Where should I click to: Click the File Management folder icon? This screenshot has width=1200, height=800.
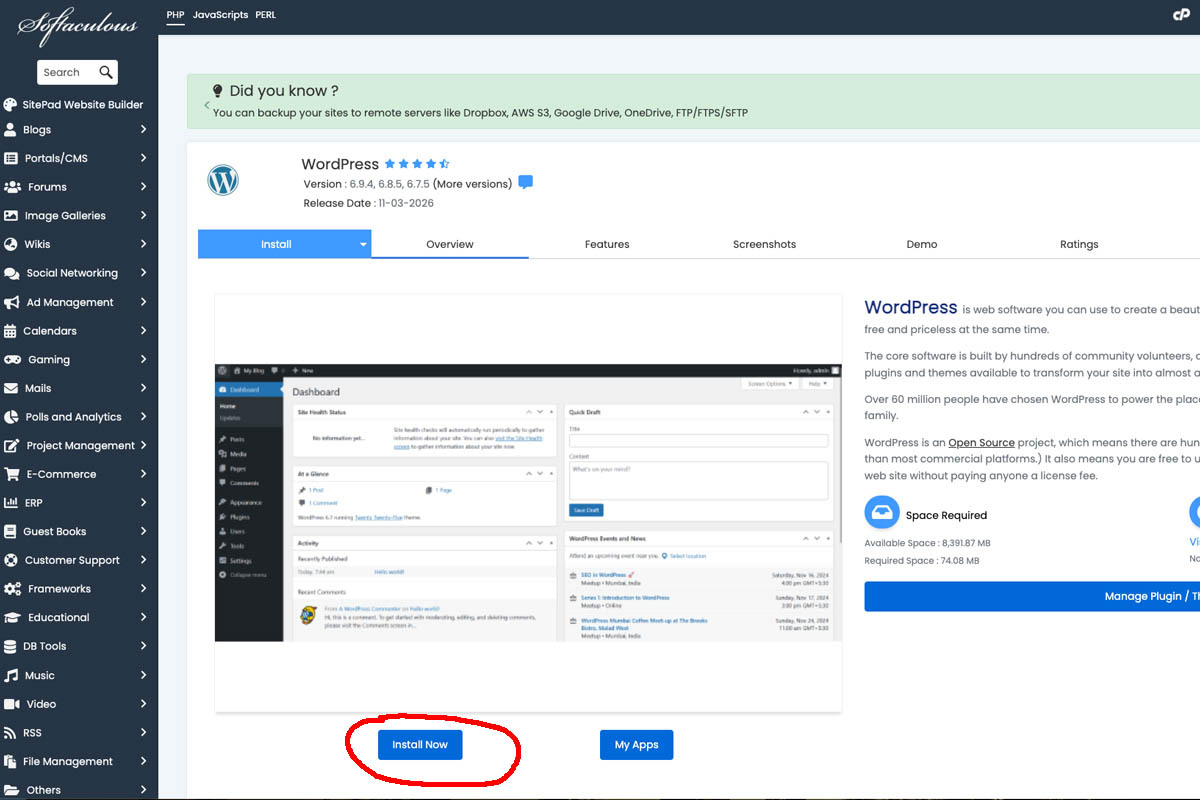(x=11, y=762)
